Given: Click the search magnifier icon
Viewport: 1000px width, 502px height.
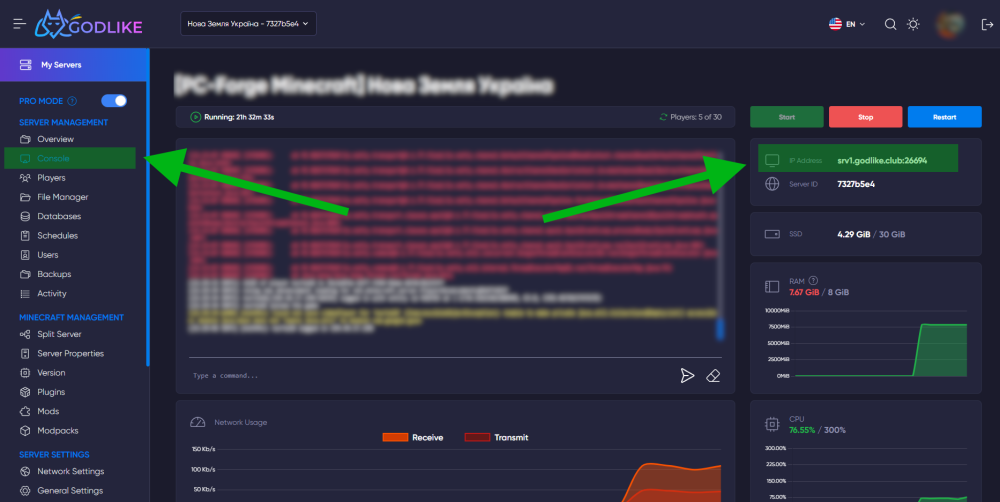Looking at the screenshot, I should (x=890, y=24).
